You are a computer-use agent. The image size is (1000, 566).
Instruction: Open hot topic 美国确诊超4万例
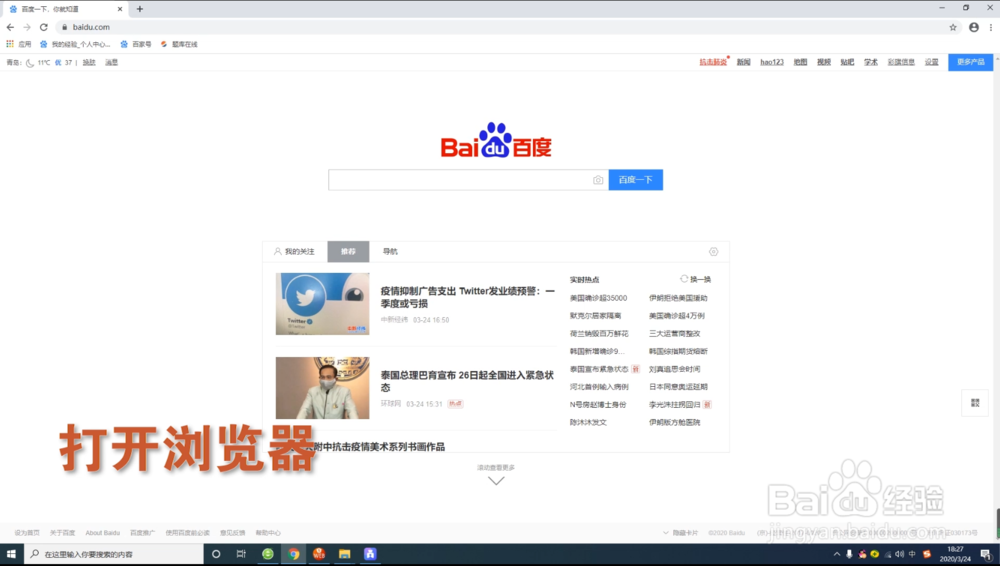pyautogui.click(x=677, y=316)
